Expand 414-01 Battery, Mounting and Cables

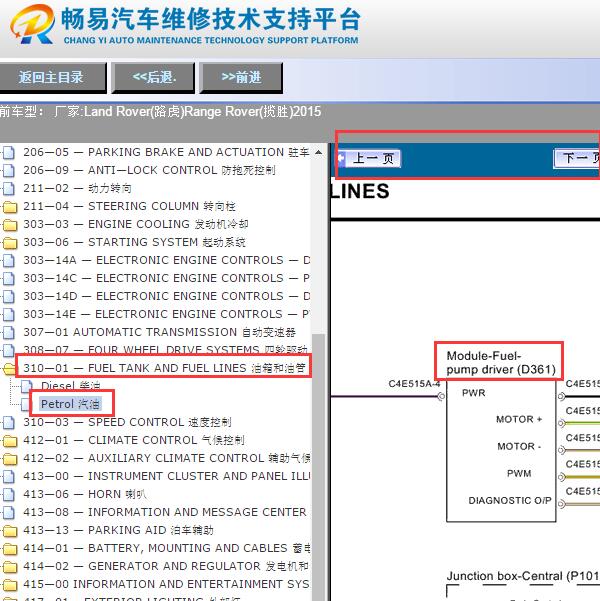(x=10, y=548)
